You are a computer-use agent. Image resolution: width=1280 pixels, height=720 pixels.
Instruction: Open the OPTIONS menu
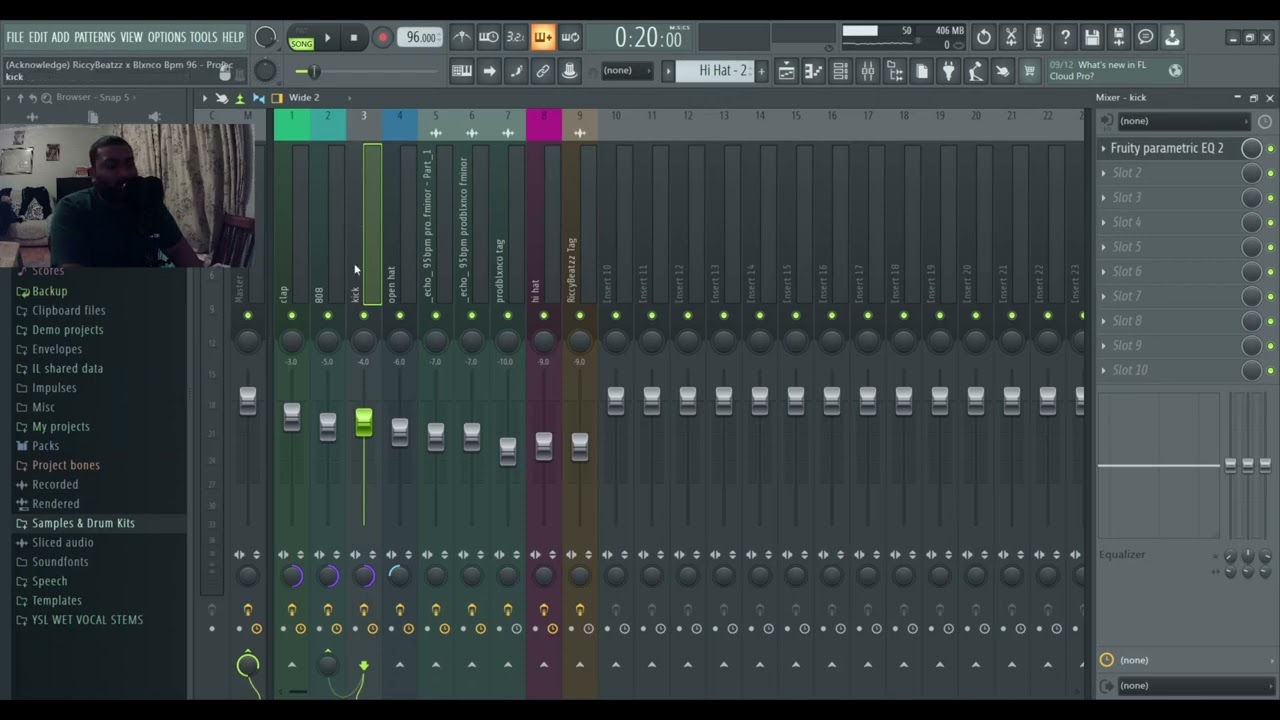click(167, 37)
